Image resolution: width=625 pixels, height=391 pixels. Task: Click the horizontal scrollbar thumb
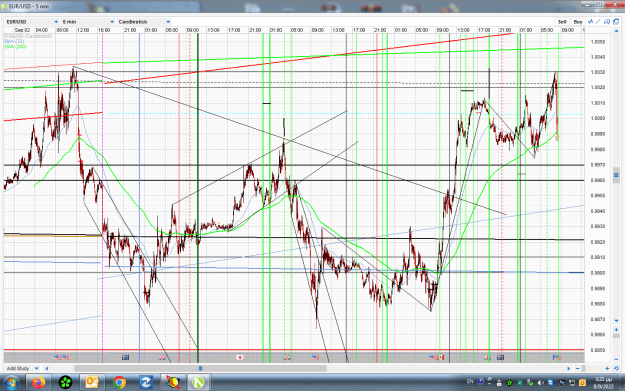click(200, 368)
